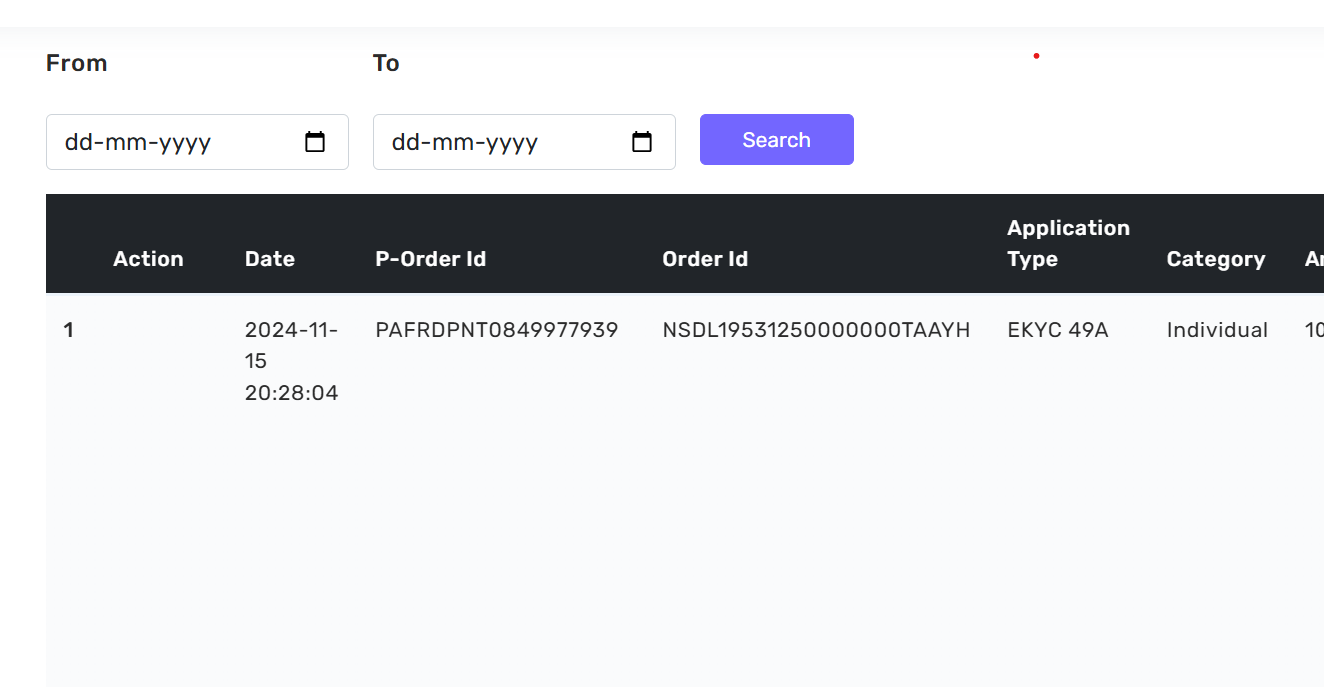Click the NSDL19531250000000TAAYH Order Id cell

tap(816, 330)
